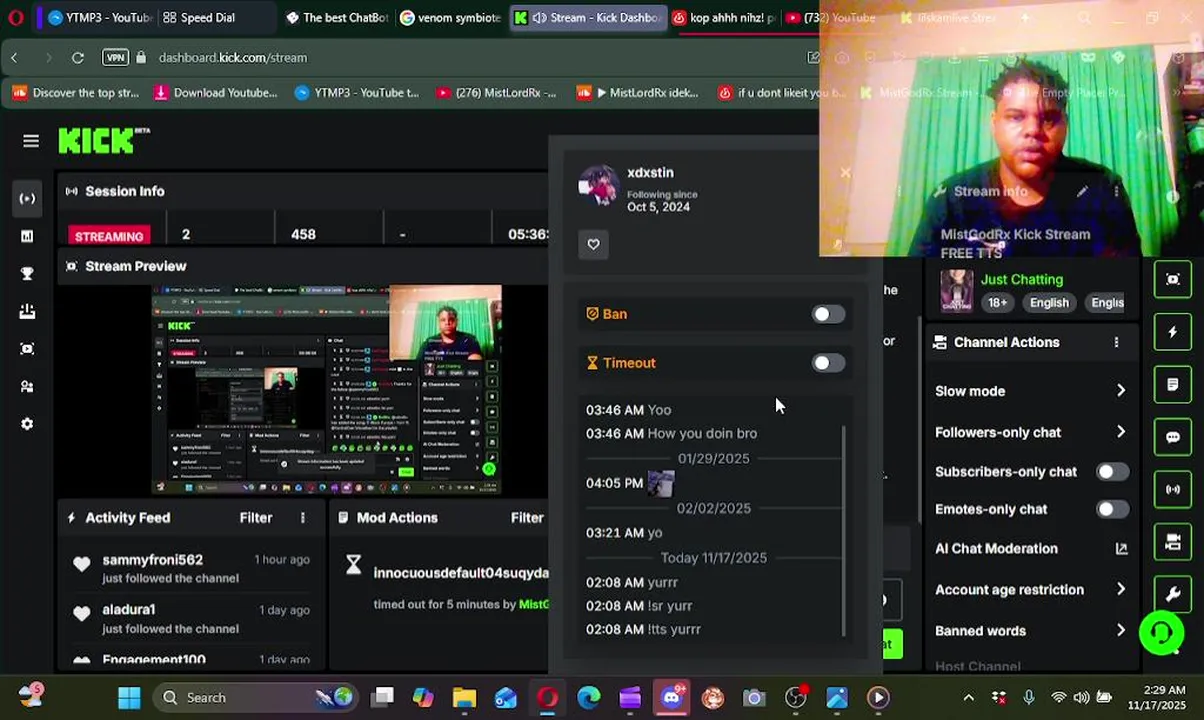The image size is (1204, 720).
Task: Select aladura1 follow entry
Action: [192, 619]
